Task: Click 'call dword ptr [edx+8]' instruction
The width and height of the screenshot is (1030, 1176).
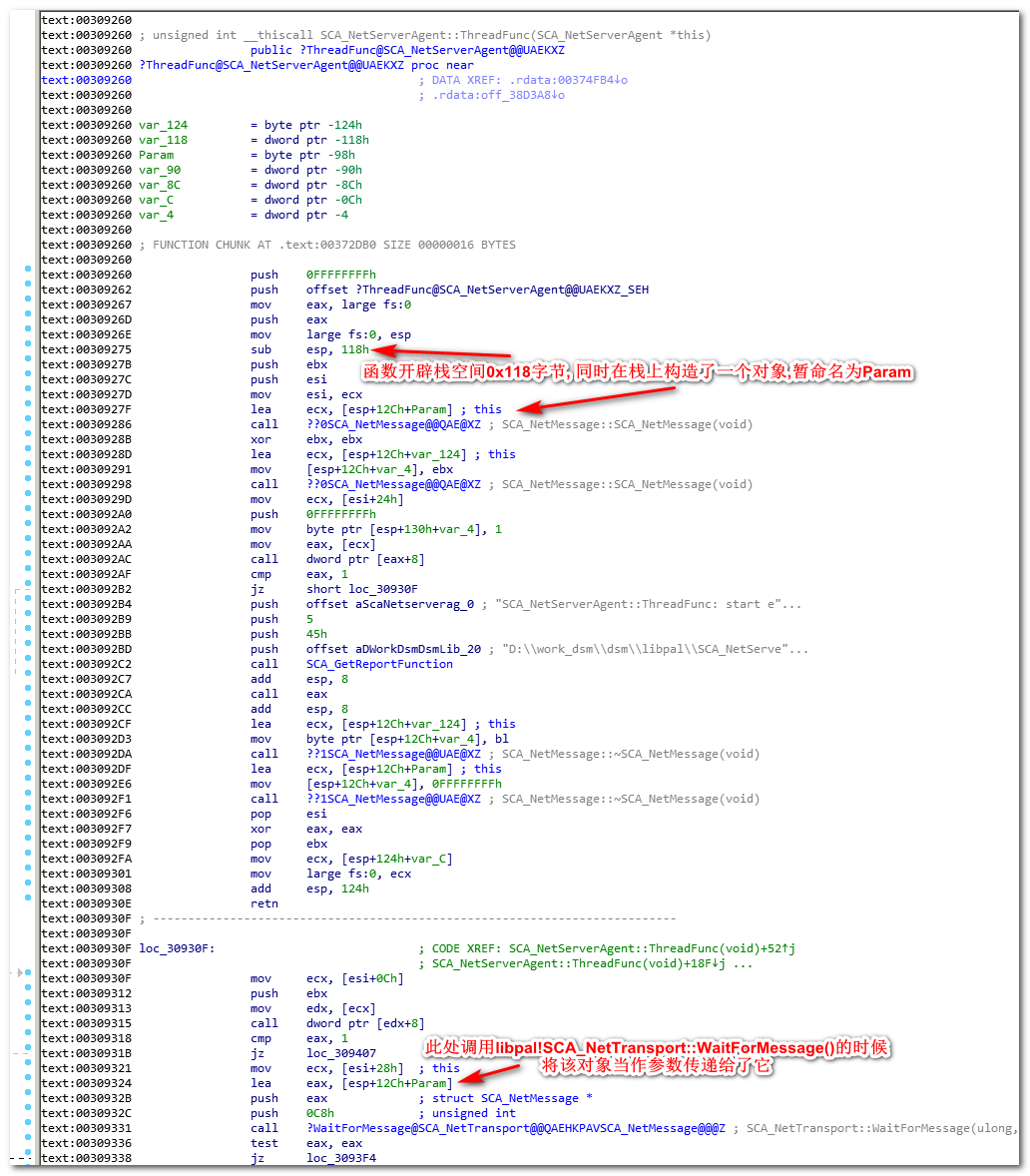Action: coord(337,1025)
